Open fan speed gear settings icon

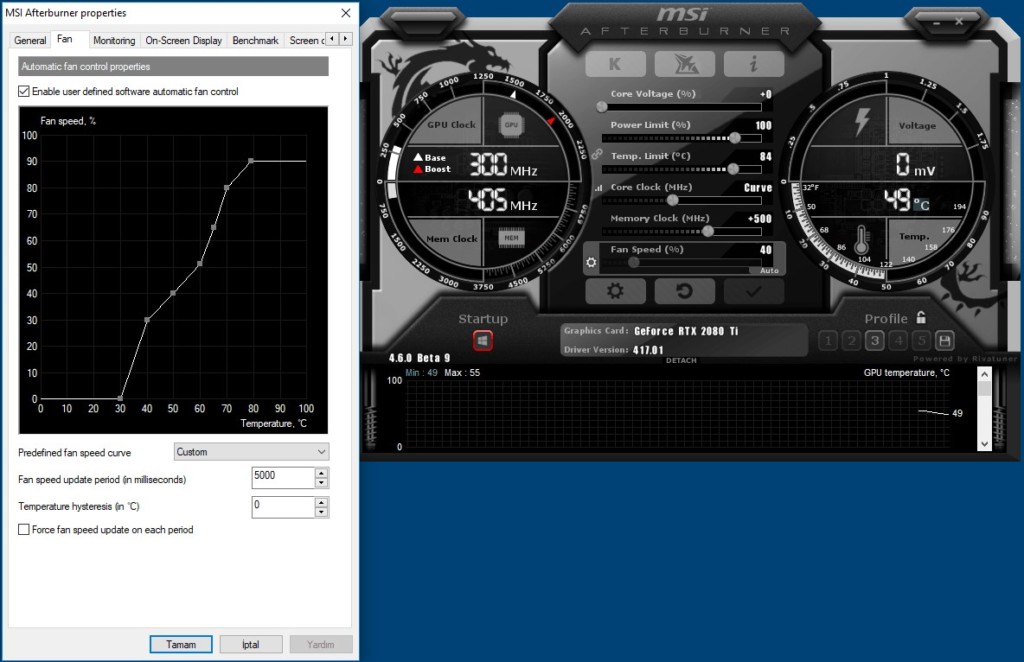[591, 262]
